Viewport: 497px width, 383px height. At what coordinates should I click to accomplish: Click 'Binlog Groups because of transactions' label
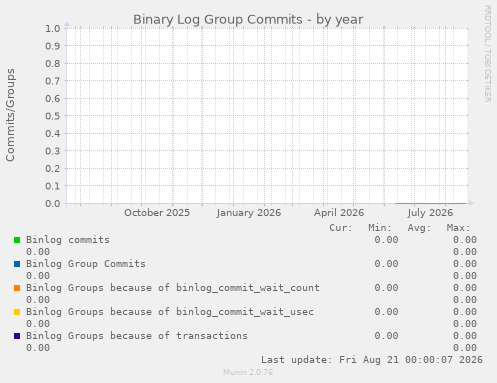137,336
